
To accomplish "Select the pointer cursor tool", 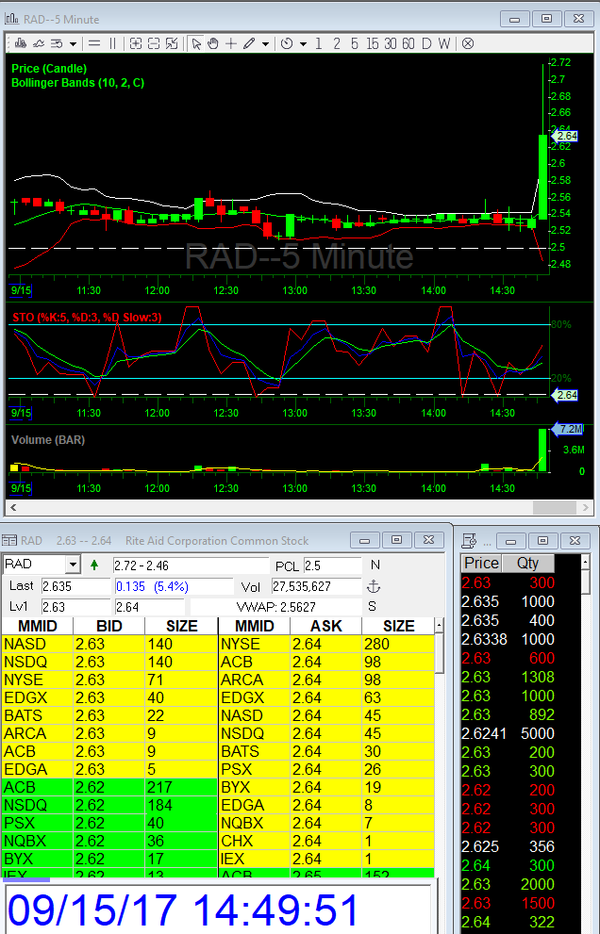I will click(197, 43).
